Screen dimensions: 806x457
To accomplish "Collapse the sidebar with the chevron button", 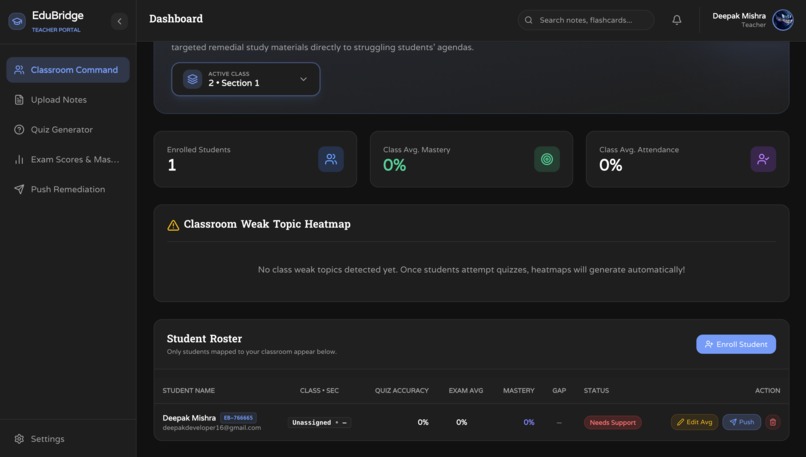I will pos(119,21).
